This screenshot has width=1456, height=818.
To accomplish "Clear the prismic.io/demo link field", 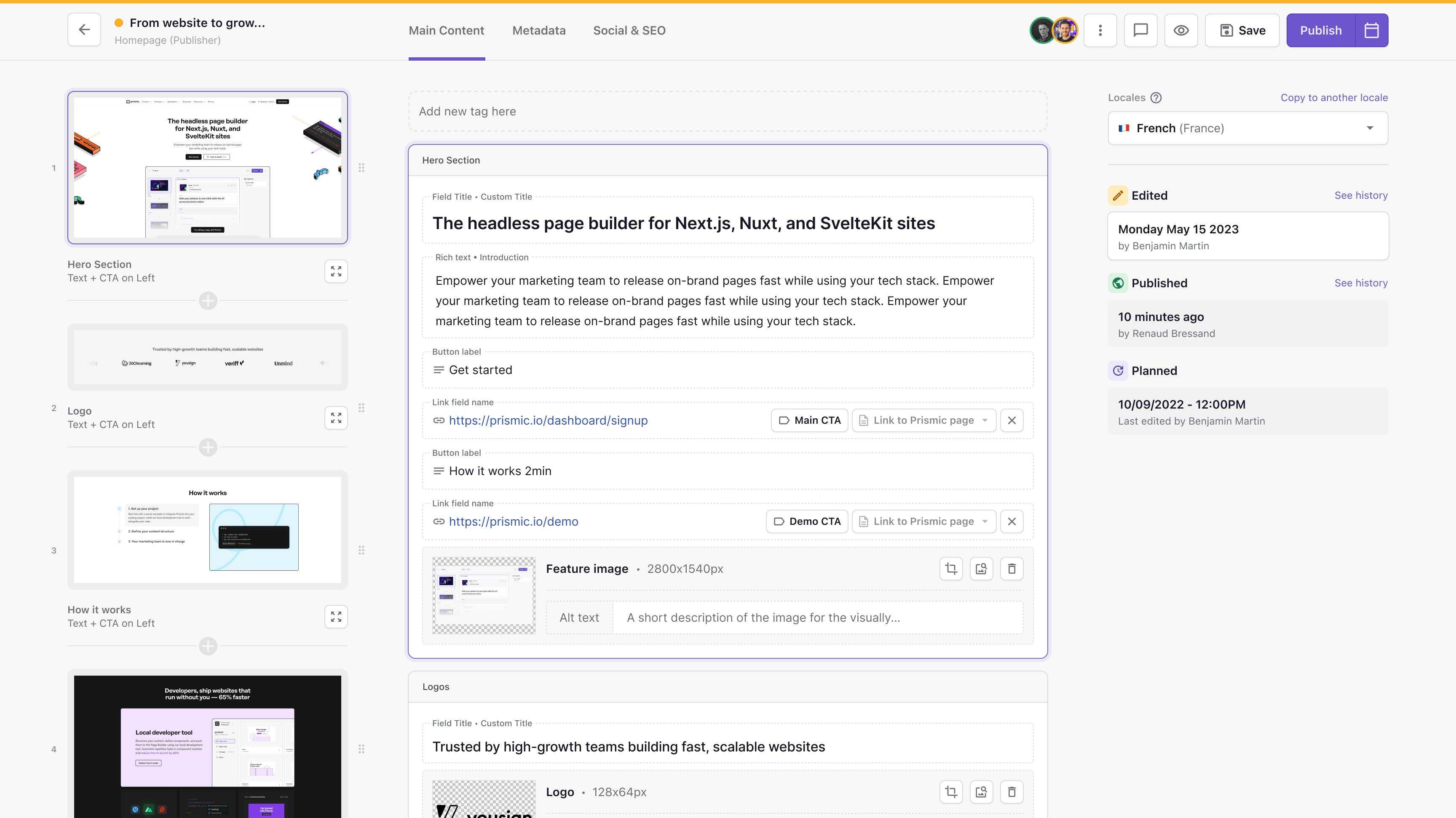I will 1012,521.
